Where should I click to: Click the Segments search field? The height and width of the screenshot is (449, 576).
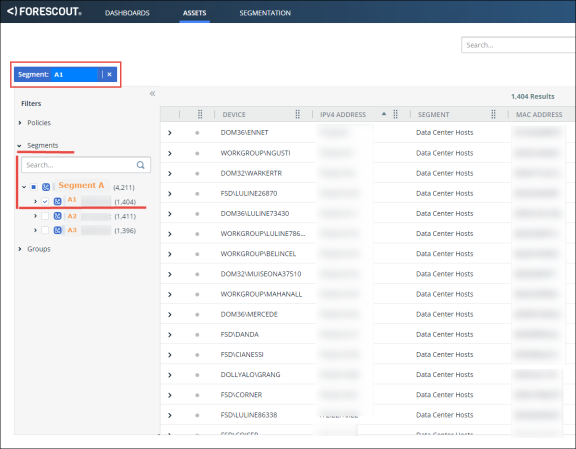(x=86, y=165)
